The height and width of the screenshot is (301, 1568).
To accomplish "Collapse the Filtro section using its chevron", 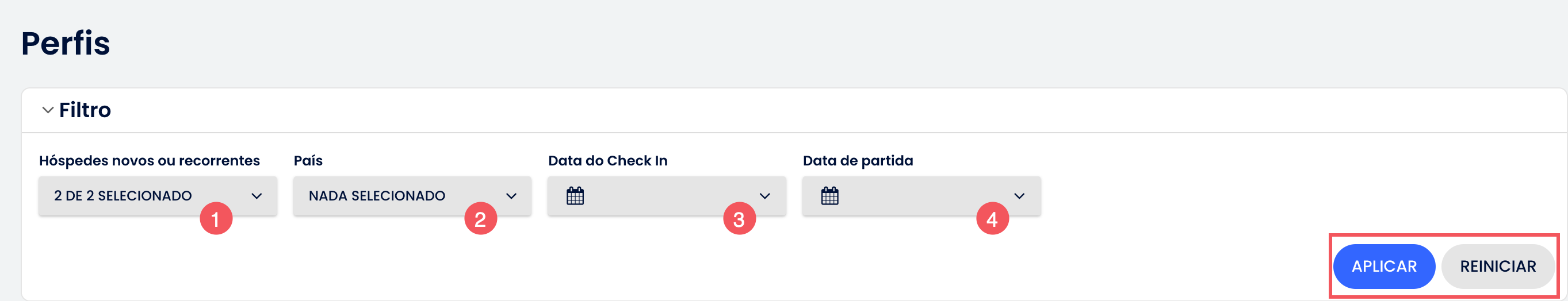I will [48, 110].
